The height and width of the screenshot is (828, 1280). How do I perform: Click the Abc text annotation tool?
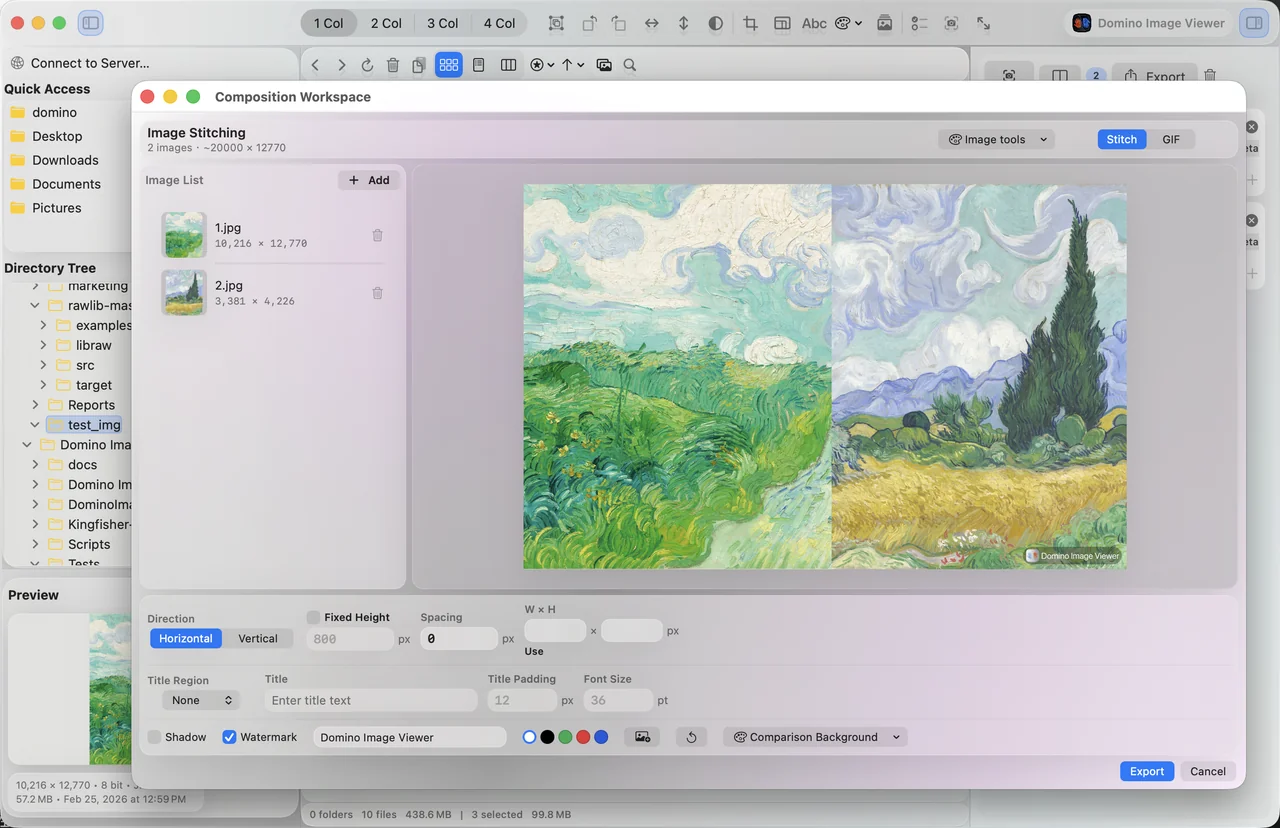(x=814, y=23)
